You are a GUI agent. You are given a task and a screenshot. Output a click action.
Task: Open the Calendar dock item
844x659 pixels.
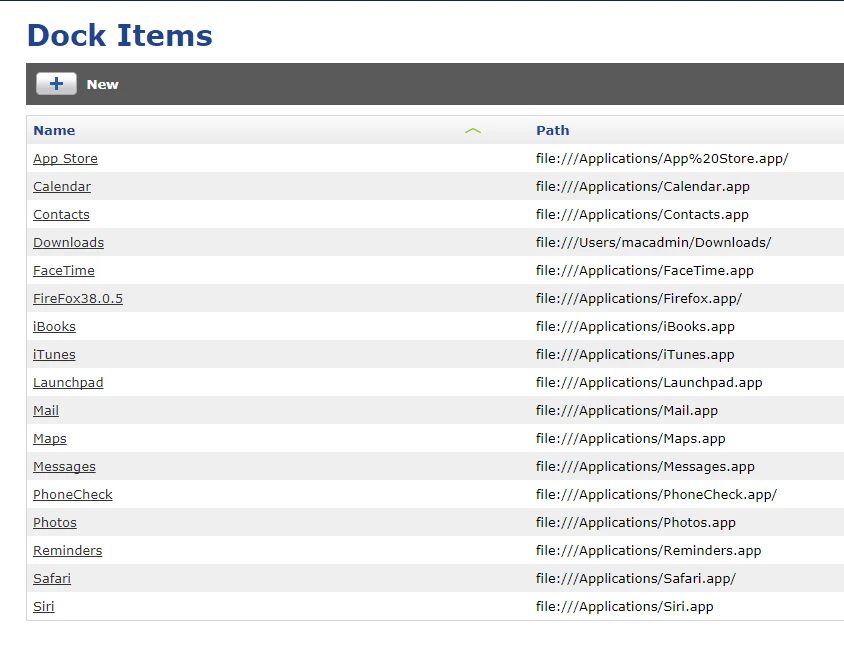(x=62, y=186)
